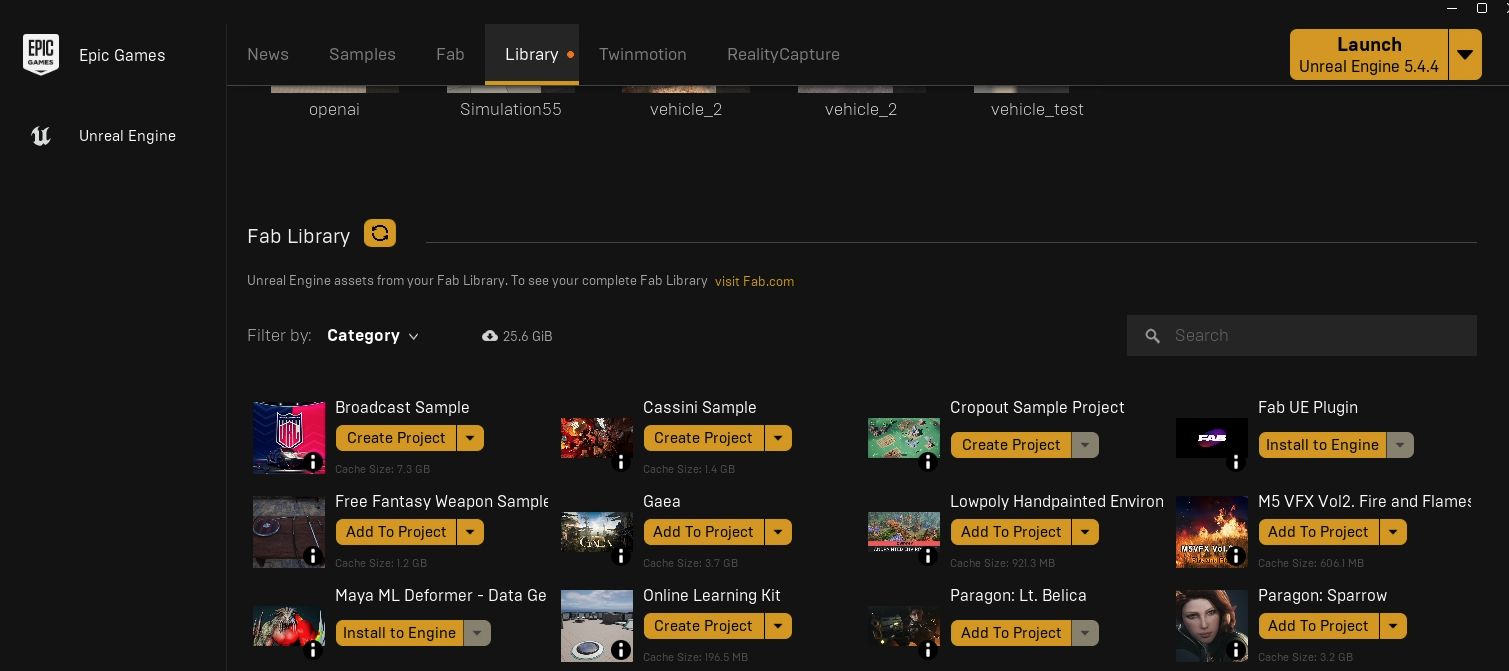This screenshot has height=671, width=1509.
Task: Open the Twinmotion tab
Action: pos(643,55)
